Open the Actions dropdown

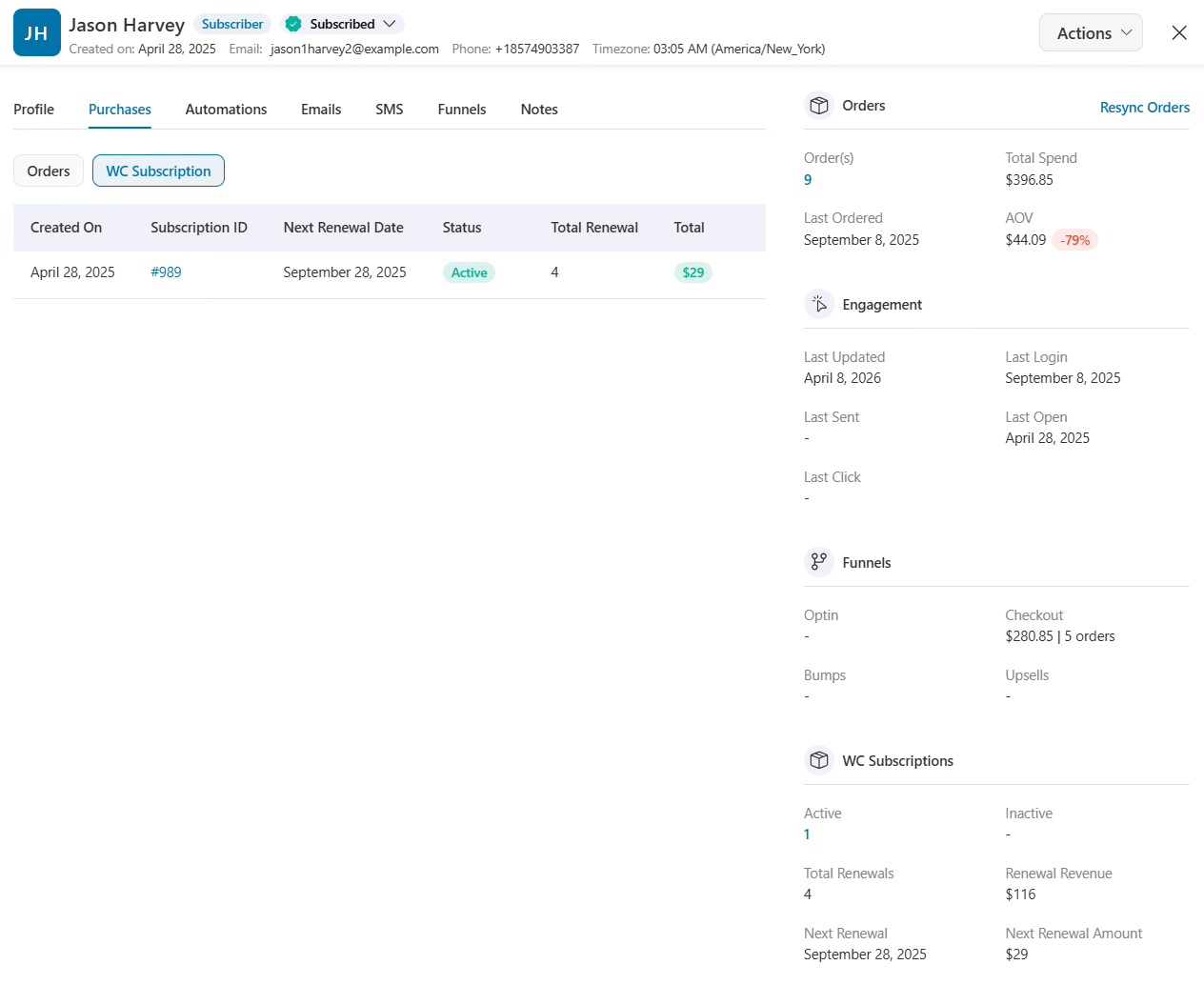1091,31
